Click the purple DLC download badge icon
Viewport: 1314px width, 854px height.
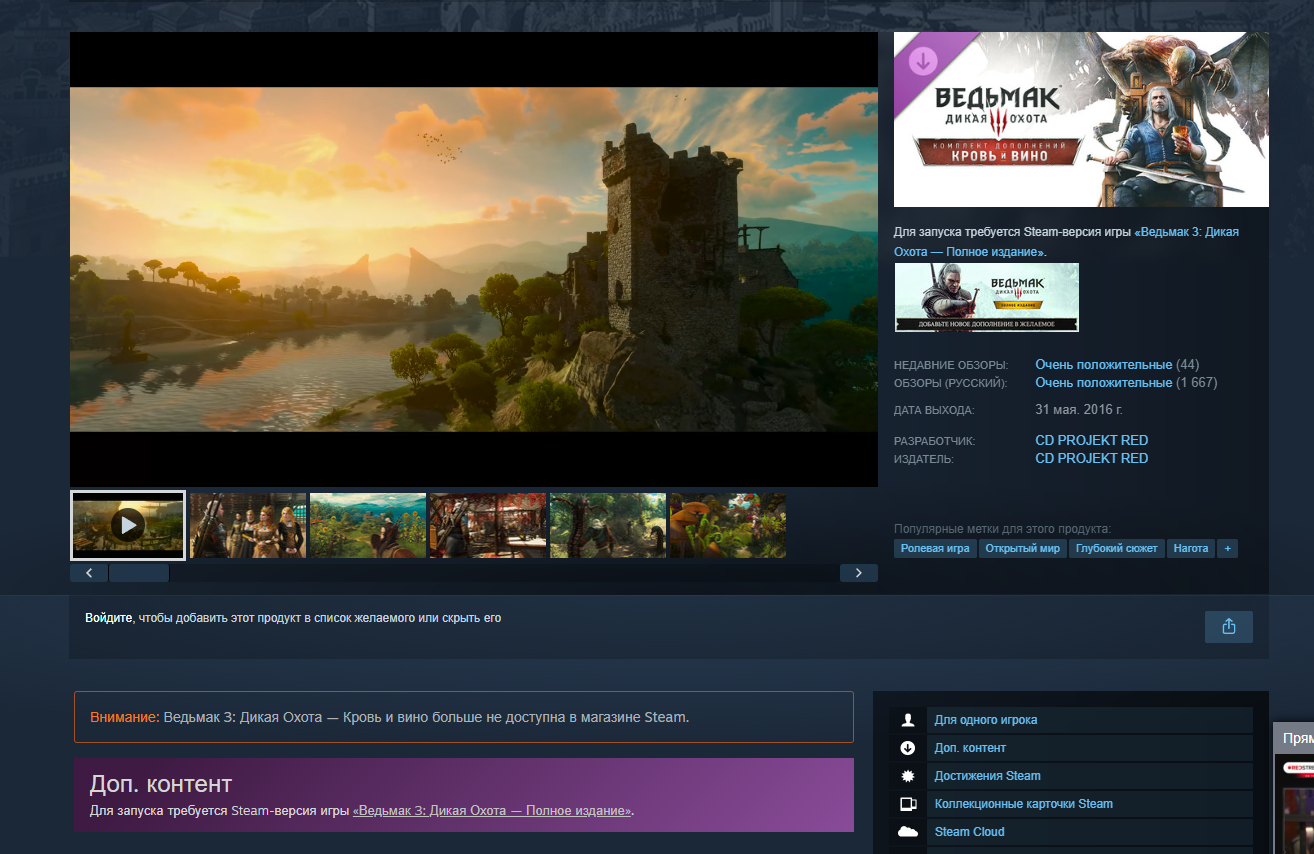(922, 61)
